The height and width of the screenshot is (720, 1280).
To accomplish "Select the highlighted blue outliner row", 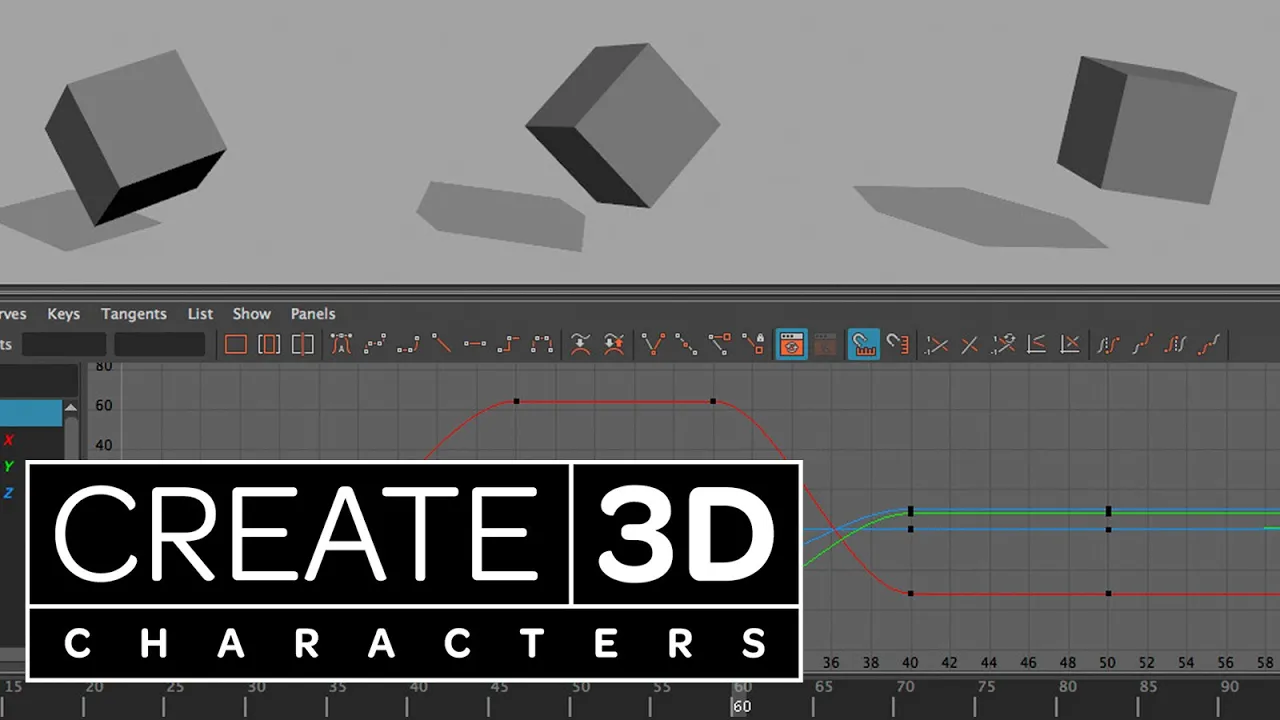I will coord(31,413).
